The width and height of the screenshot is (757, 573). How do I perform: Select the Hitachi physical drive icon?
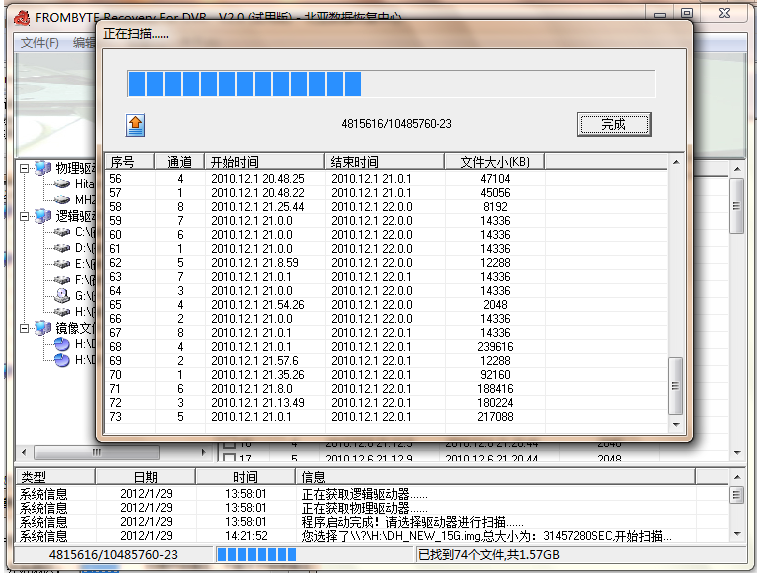(62, 184)
